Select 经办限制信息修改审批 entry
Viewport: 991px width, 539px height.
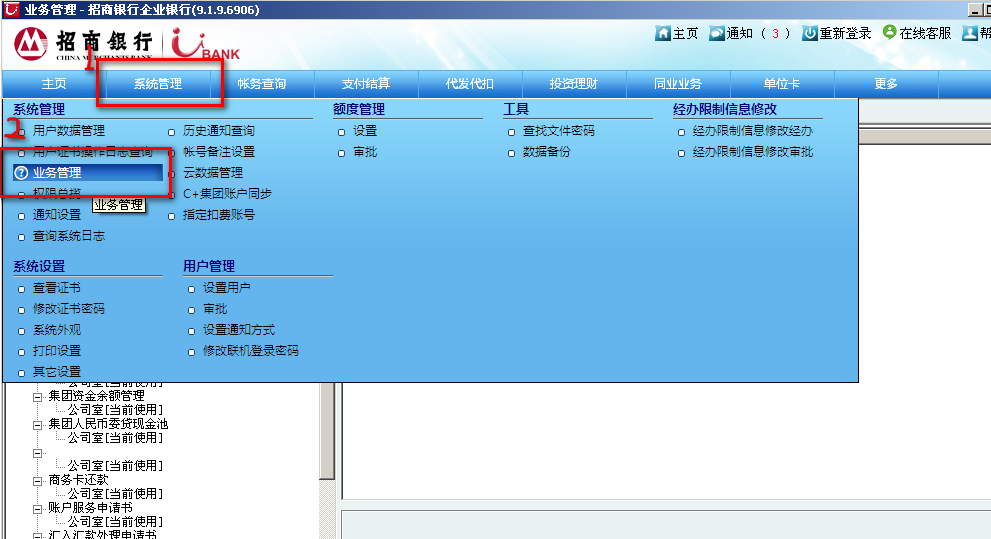click(x=752, y=152)
